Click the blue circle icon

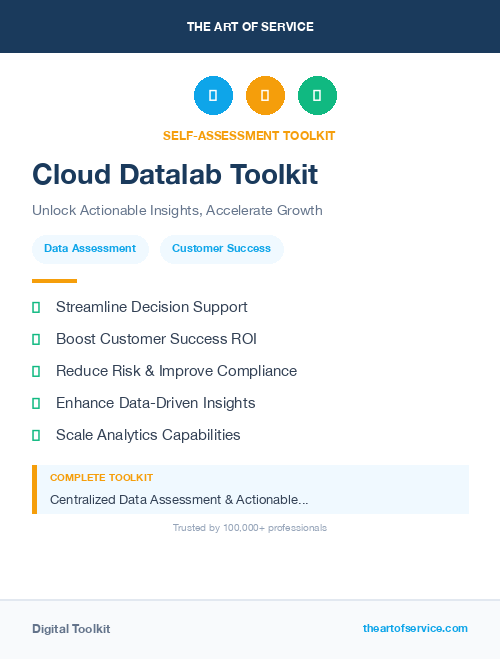213,95
